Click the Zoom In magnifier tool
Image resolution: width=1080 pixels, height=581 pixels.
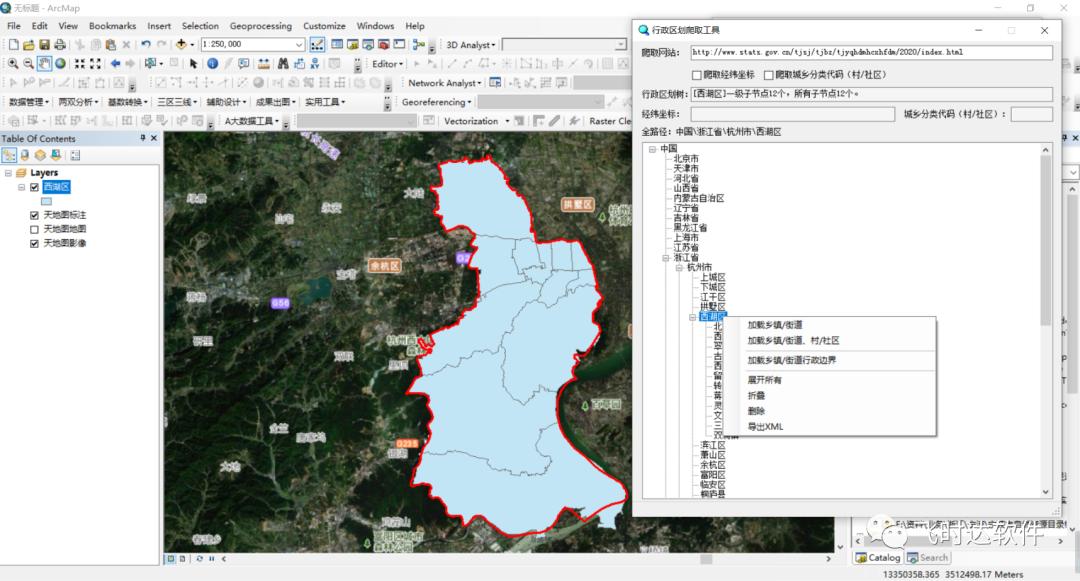pos(11,64)
